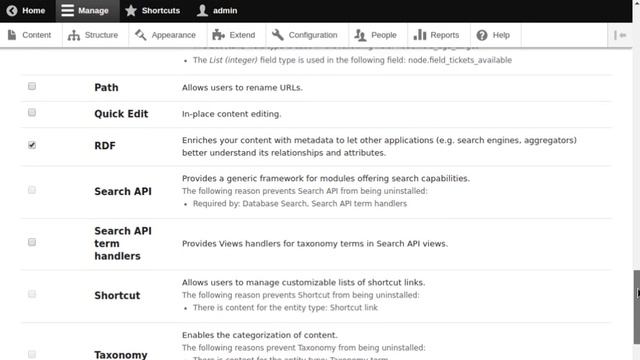Open the Configuration admin page

[307, 35]
